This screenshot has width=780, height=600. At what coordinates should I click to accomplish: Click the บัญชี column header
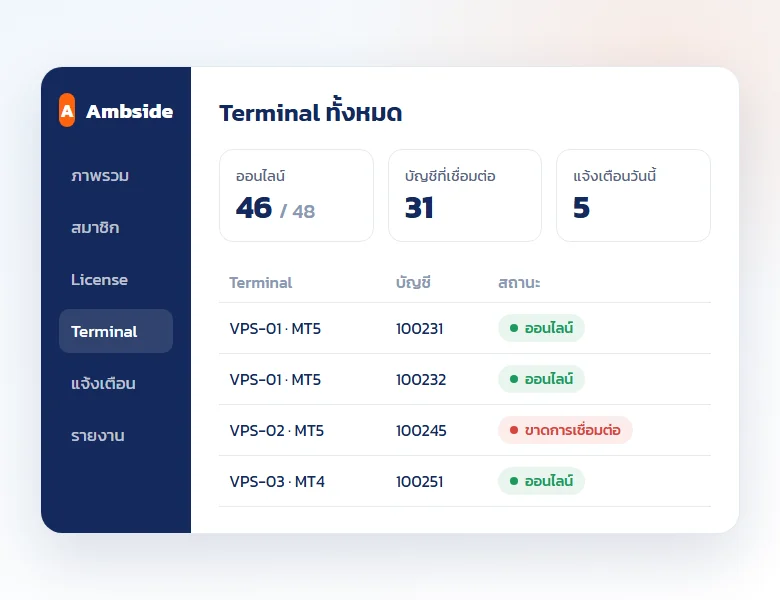click(x=413, y=282)
